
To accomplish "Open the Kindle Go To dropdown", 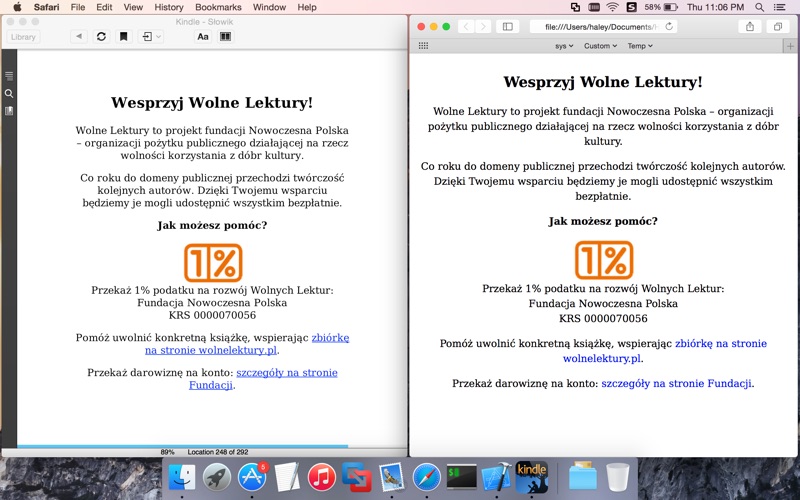I will pyautogui.click(x=151, y=37).
